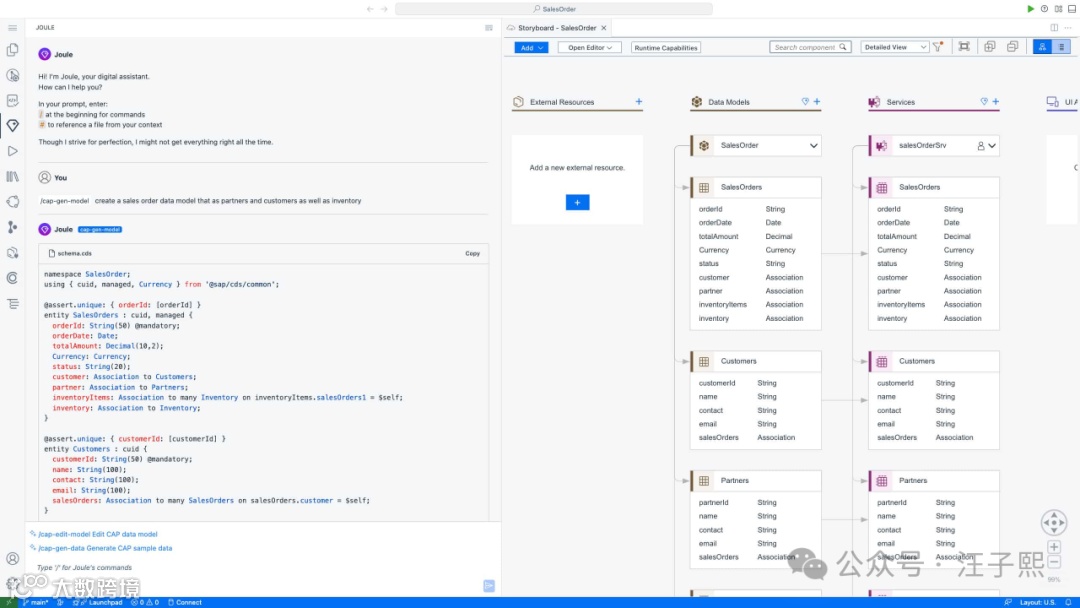Click the errors and warnings count in status bar
The width and height of the screenshot is (1080, 608).
pos(145,602)
